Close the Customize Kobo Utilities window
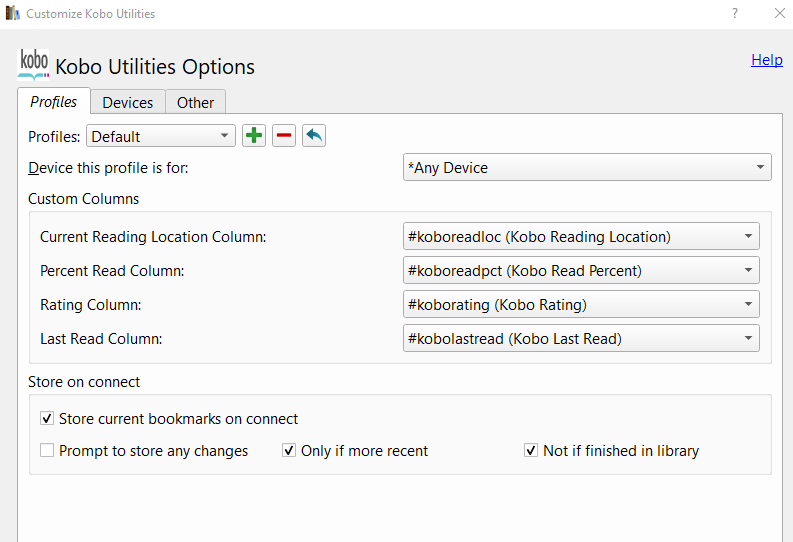The width and height of the screenshot is (793, 542). (x=779, y=14)
